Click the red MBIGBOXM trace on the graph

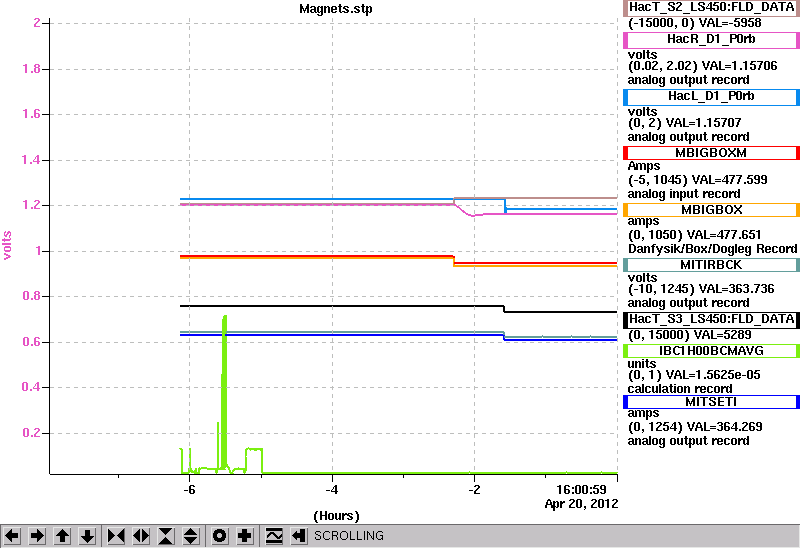click(316, 256)
